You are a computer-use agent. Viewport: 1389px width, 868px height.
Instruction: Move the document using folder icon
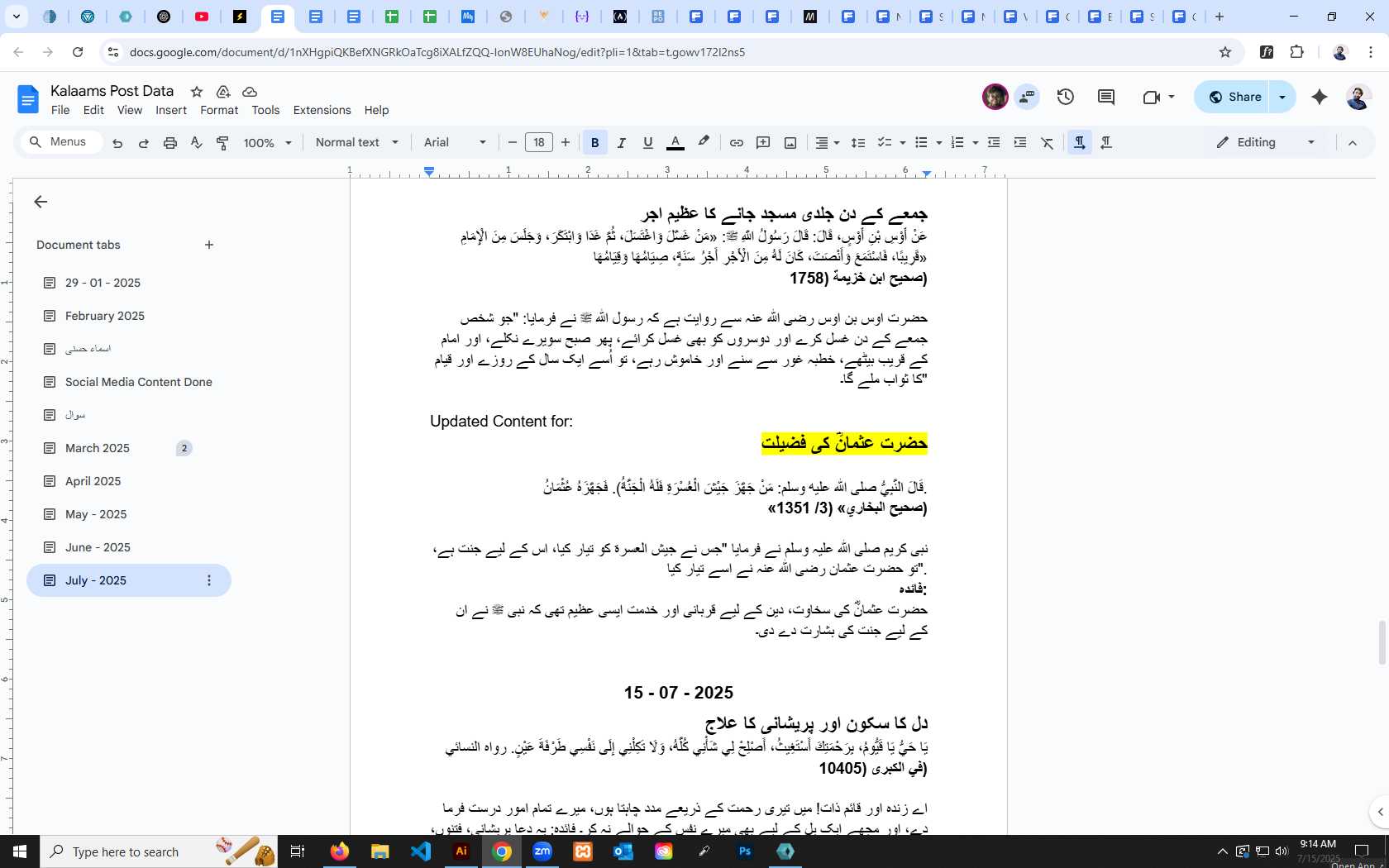223,92
